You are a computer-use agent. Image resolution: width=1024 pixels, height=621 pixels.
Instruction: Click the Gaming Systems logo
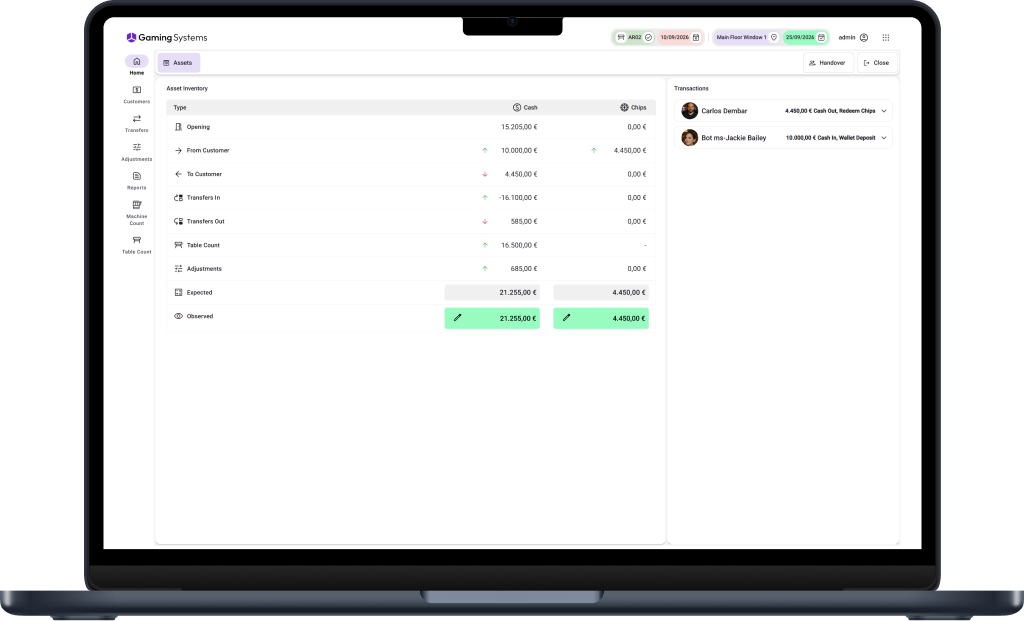tap(167, 38)
